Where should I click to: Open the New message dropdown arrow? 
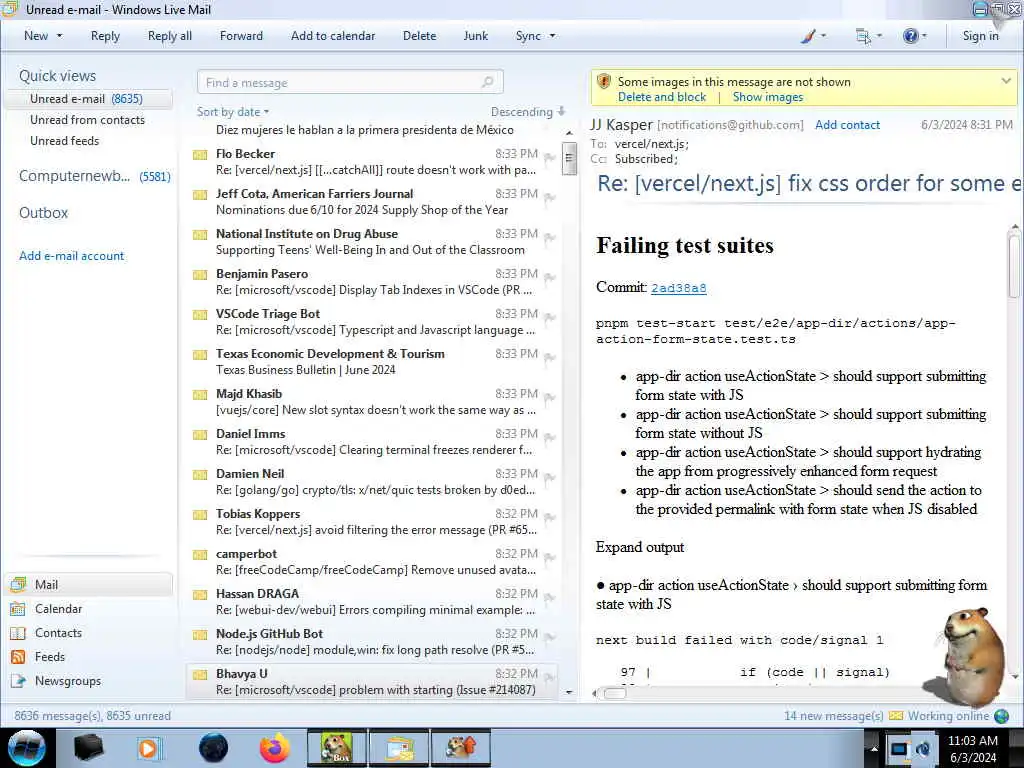pos(60,36)
